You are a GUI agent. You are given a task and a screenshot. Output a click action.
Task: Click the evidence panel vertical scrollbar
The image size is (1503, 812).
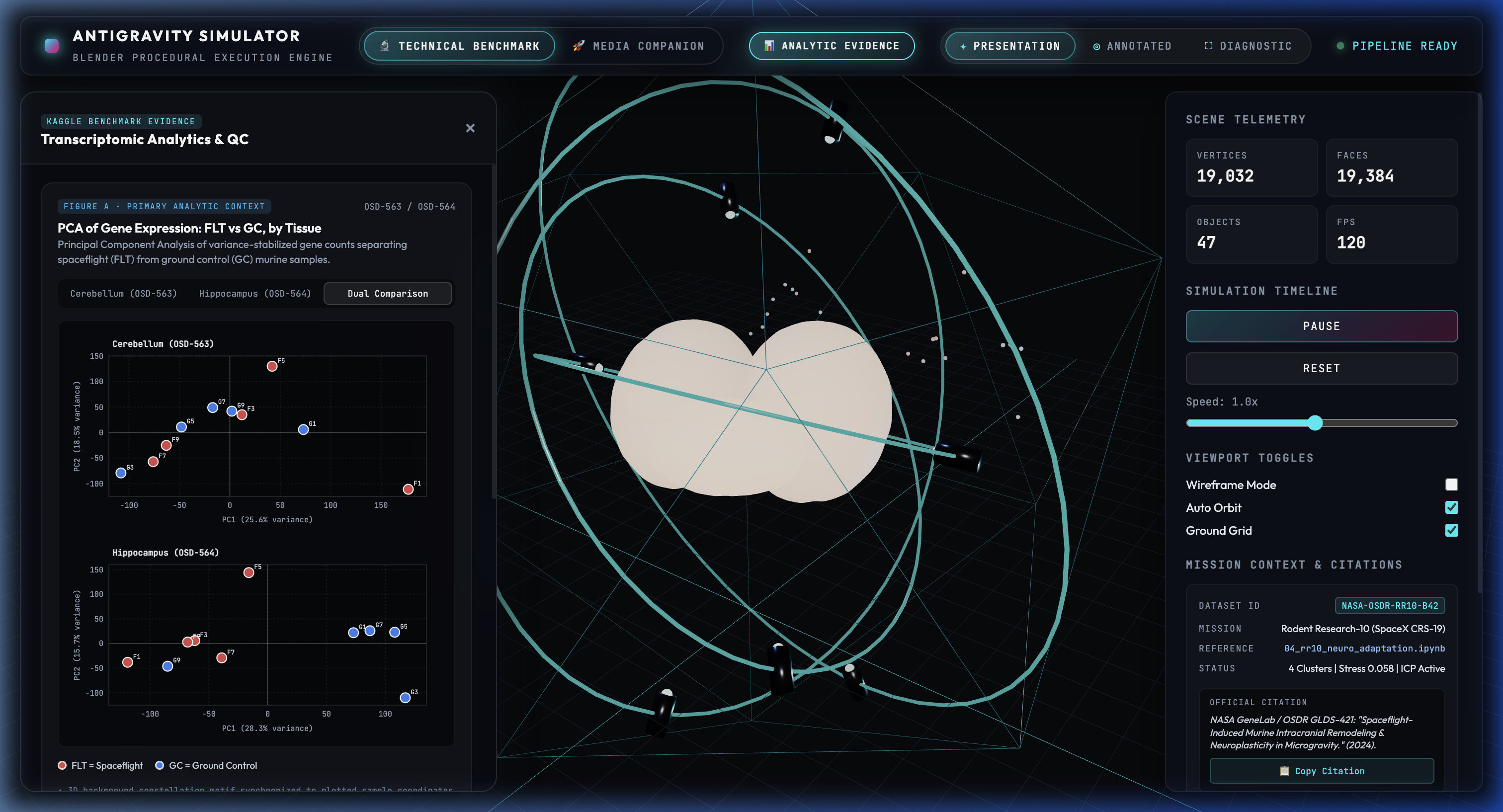[x=494, y=331]
